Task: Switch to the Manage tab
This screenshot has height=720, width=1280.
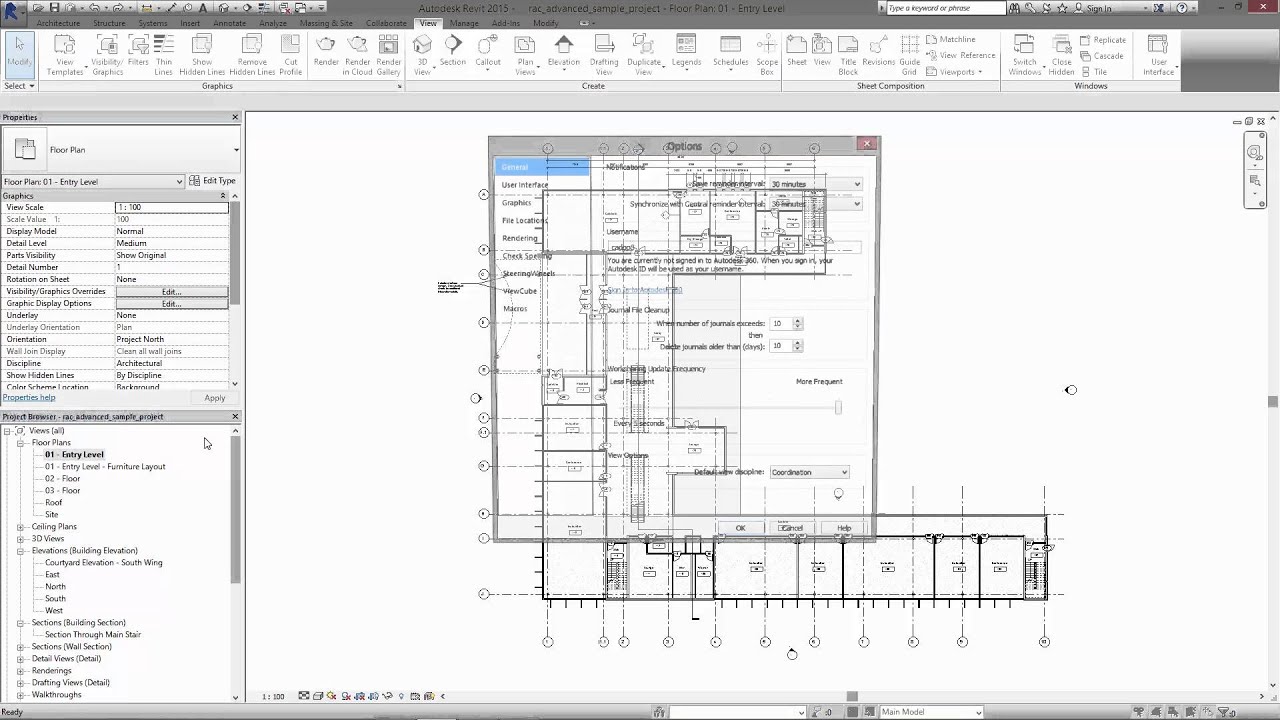Action: tap(463, 23)
